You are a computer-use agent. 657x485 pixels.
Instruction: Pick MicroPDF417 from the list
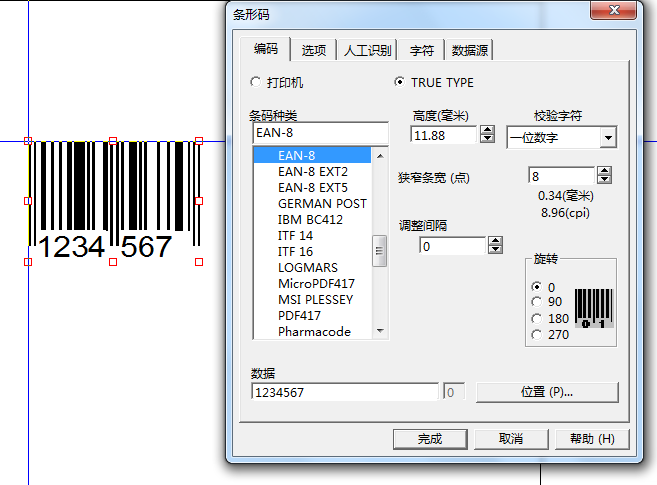(x=316, y=283)
